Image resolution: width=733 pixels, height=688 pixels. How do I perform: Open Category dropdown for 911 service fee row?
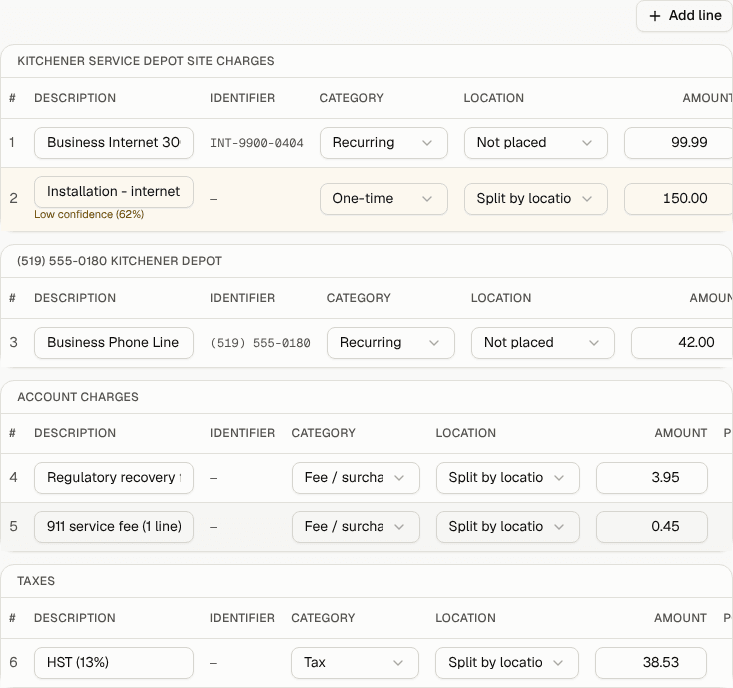tap(356, 527)
